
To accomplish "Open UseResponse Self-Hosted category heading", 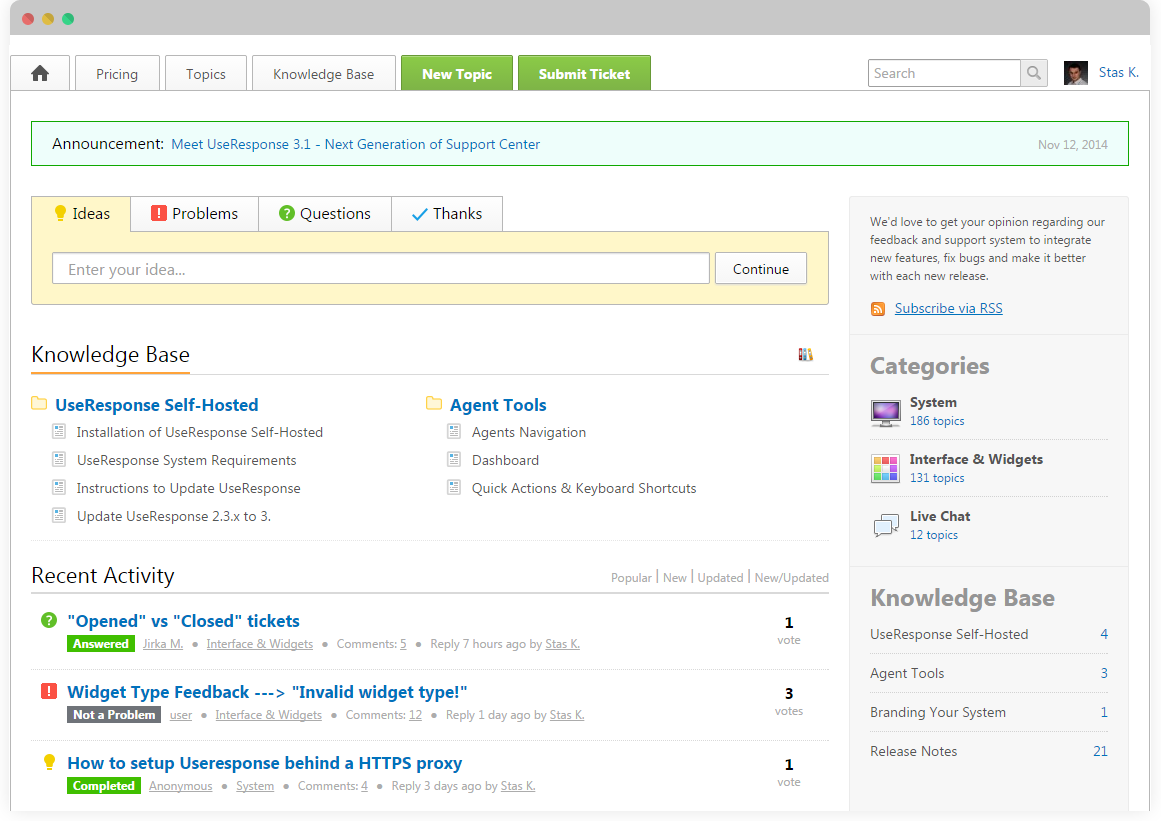I will (157, 405).
